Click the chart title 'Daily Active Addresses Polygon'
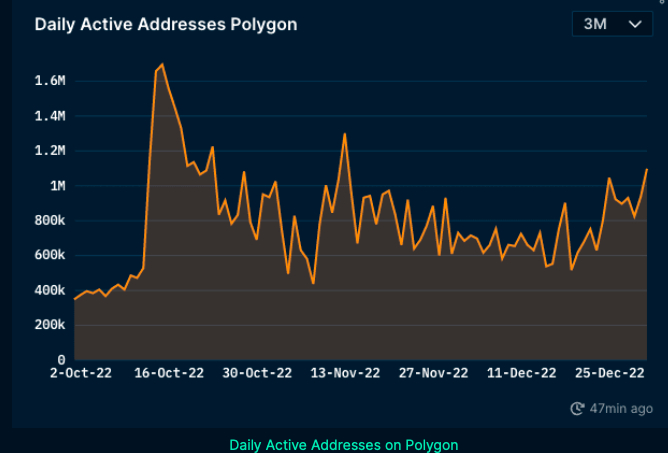 [166, 24]
